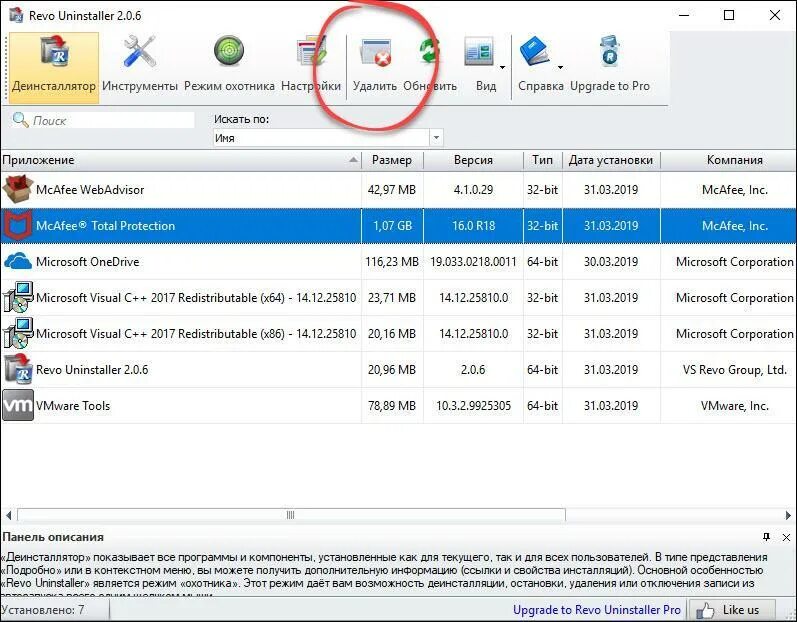Click the VMware Tools vm icon

(18, 405)
